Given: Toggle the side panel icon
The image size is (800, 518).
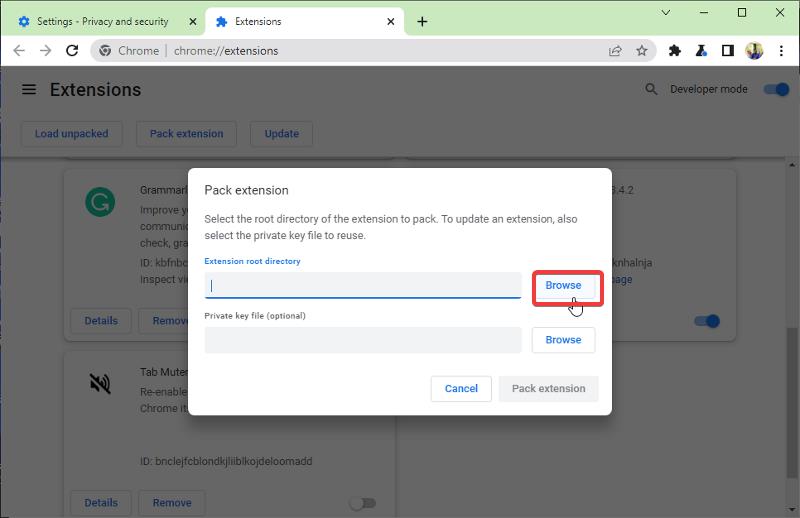Looking at the screenshot, I should [x=728, y=51].
